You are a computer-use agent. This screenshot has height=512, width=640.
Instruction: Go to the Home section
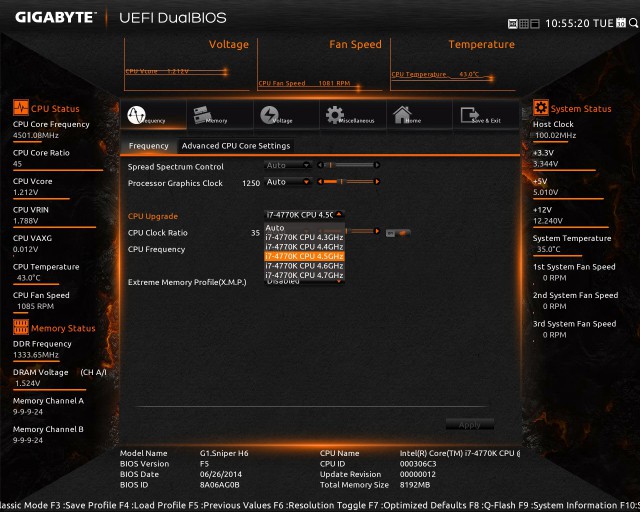(420, 115)
